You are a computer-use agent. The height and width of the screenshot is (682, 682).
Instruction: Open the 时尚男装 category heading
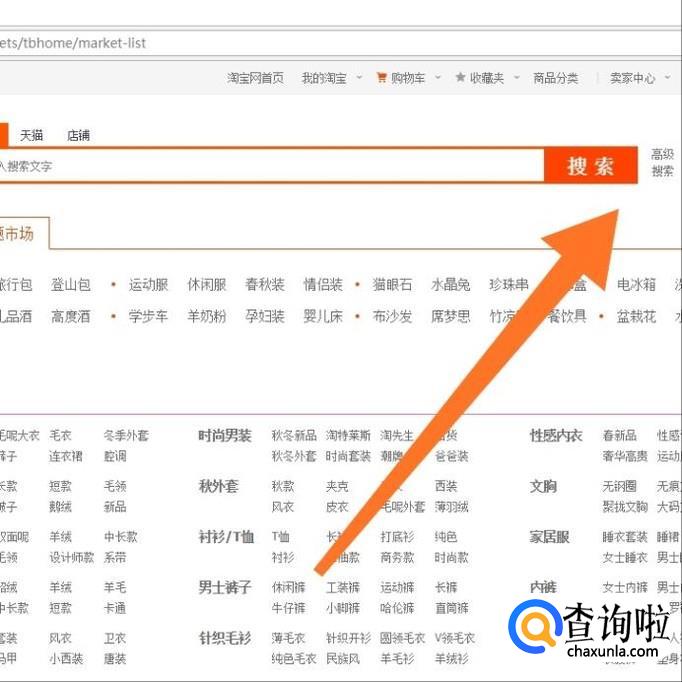pos(225,435)
